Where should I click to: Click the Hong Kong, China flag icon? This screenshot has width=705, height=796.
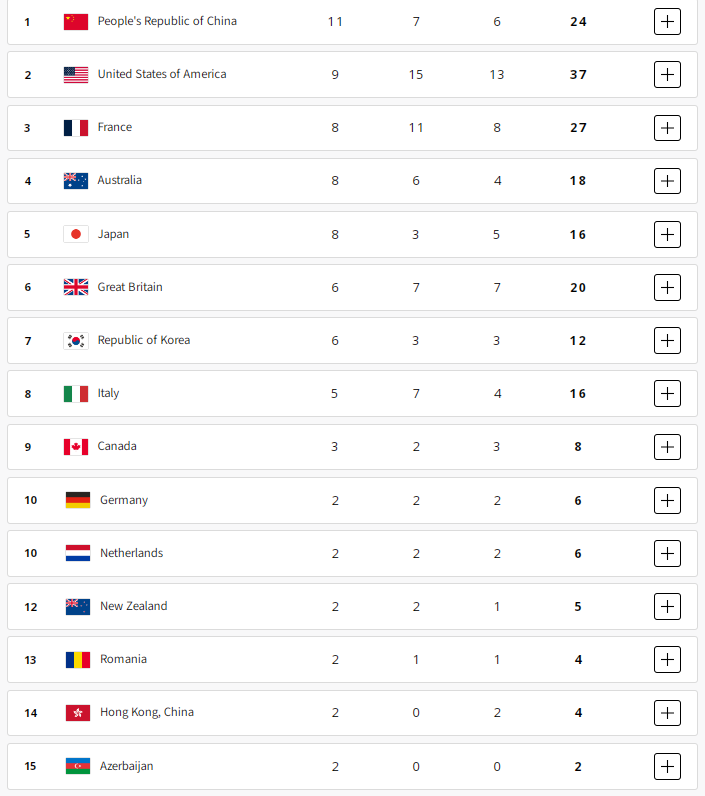(78, 712)
